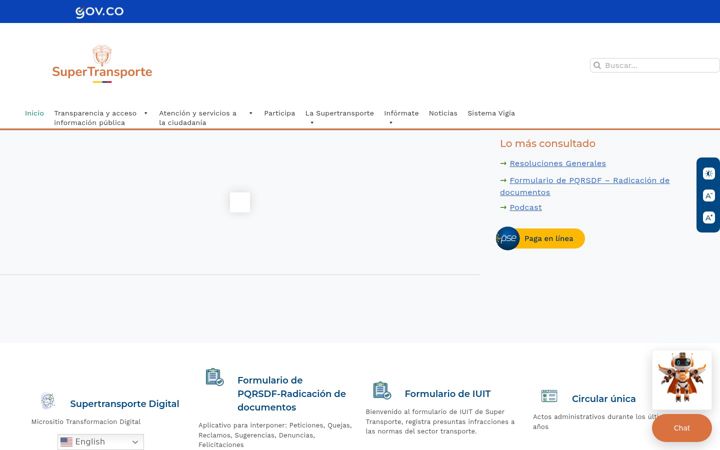720x450 pixels.
Task: Increase font size with A+ icon
Action: pos(709,218)
